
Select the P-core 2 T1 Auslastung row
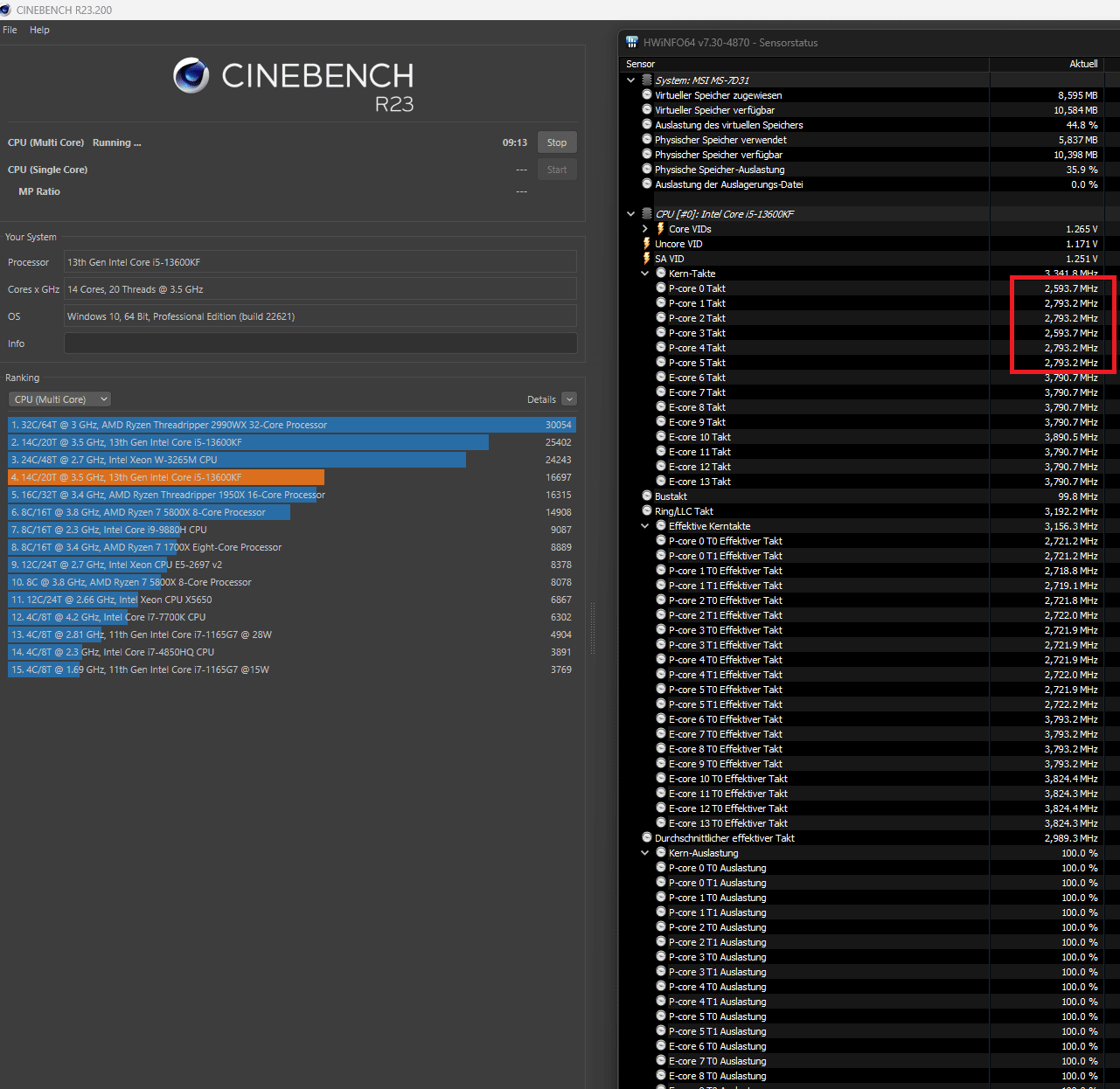[871, 942]
